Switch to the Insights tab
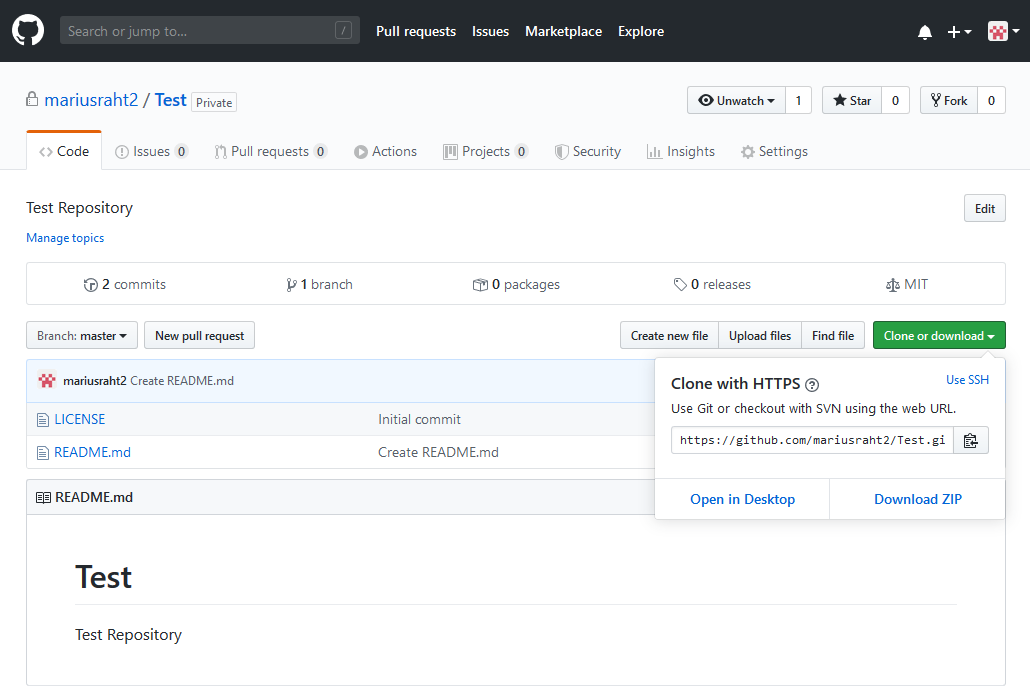1030x694 pixels. (x=681, y=151)
